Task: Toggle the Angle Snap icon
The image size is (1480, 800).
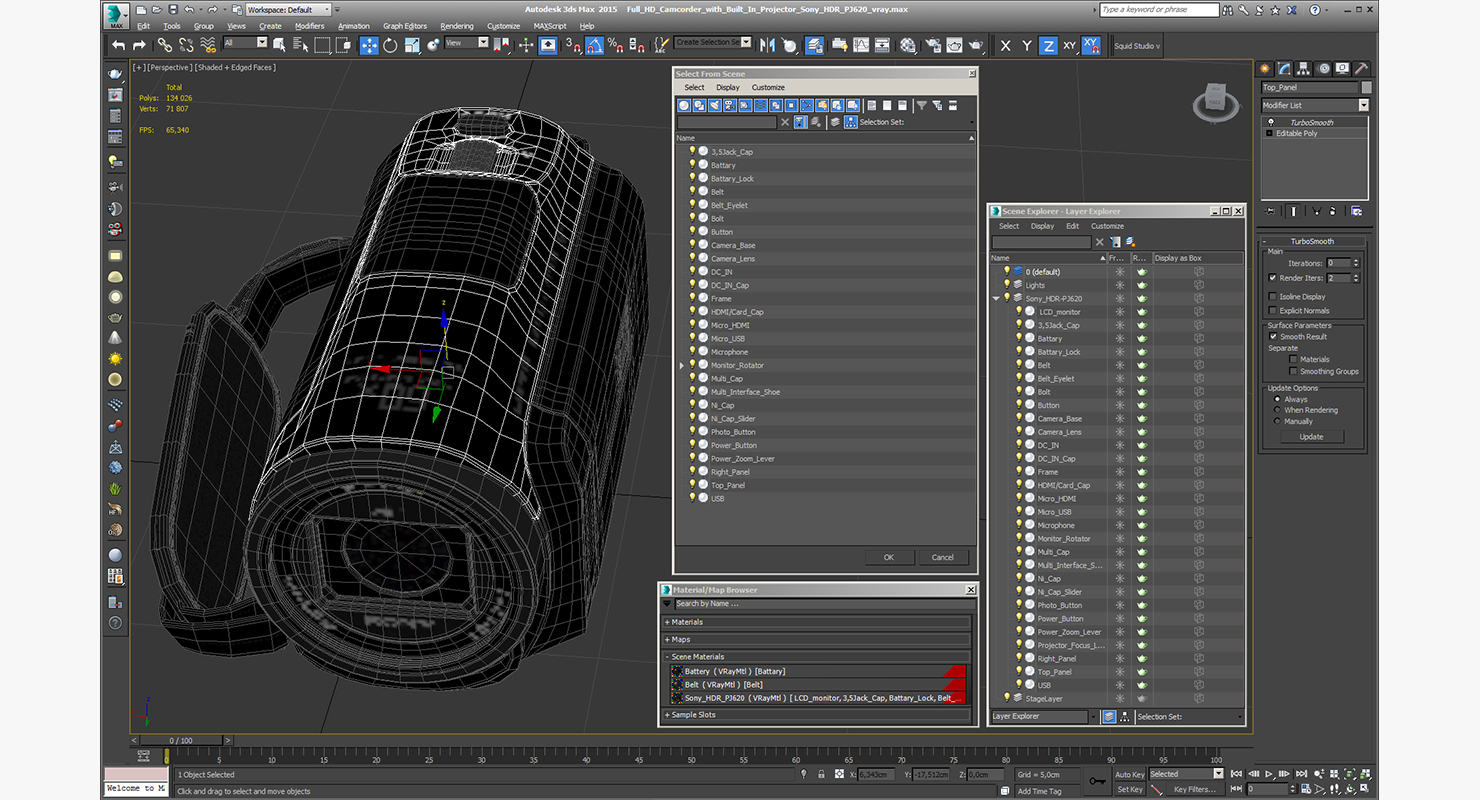Action: tap(594, 45)
